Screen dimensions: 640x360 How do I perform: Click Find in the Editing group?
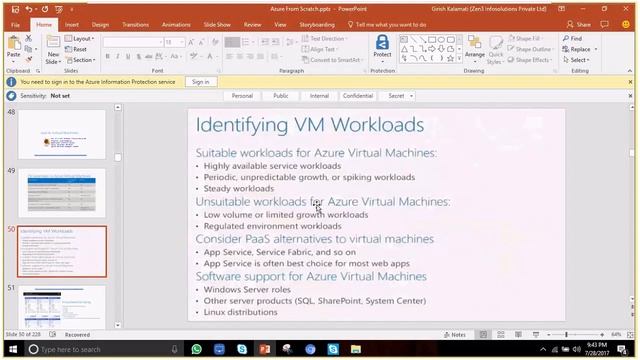coord(572,38)
